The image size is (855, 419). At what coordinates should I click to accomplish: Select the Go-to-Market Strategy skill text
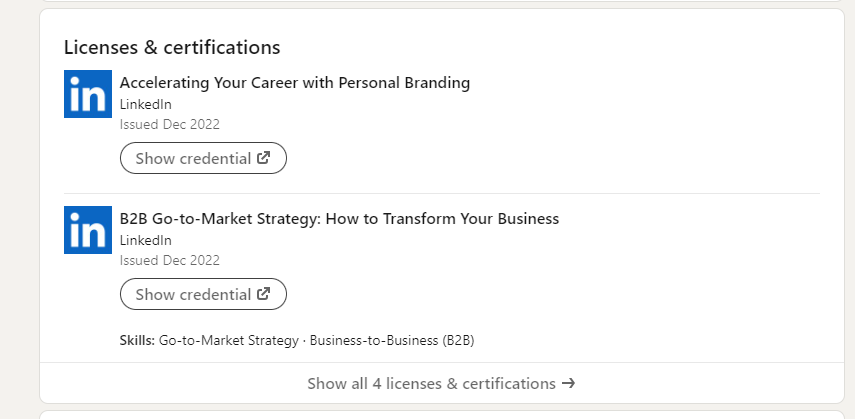(228, 340)
